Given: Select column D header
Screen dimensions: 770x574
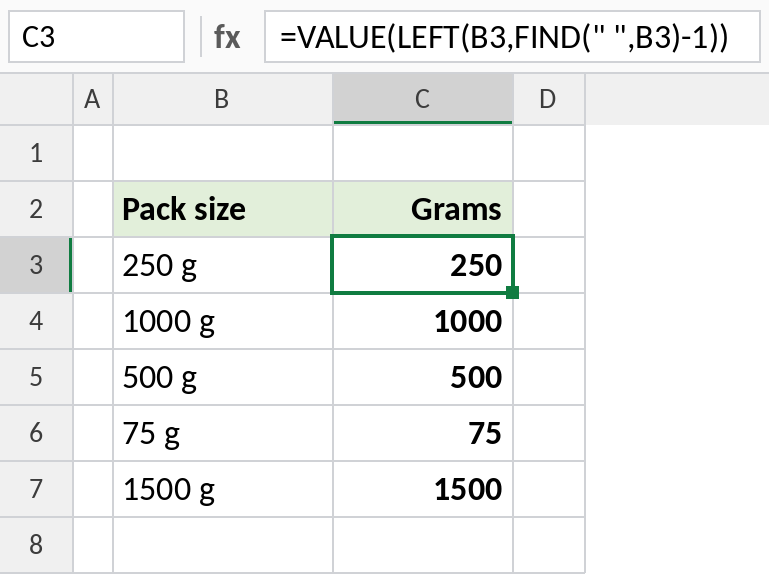Looking at the screenshot, I should click(x=549, y=99).
